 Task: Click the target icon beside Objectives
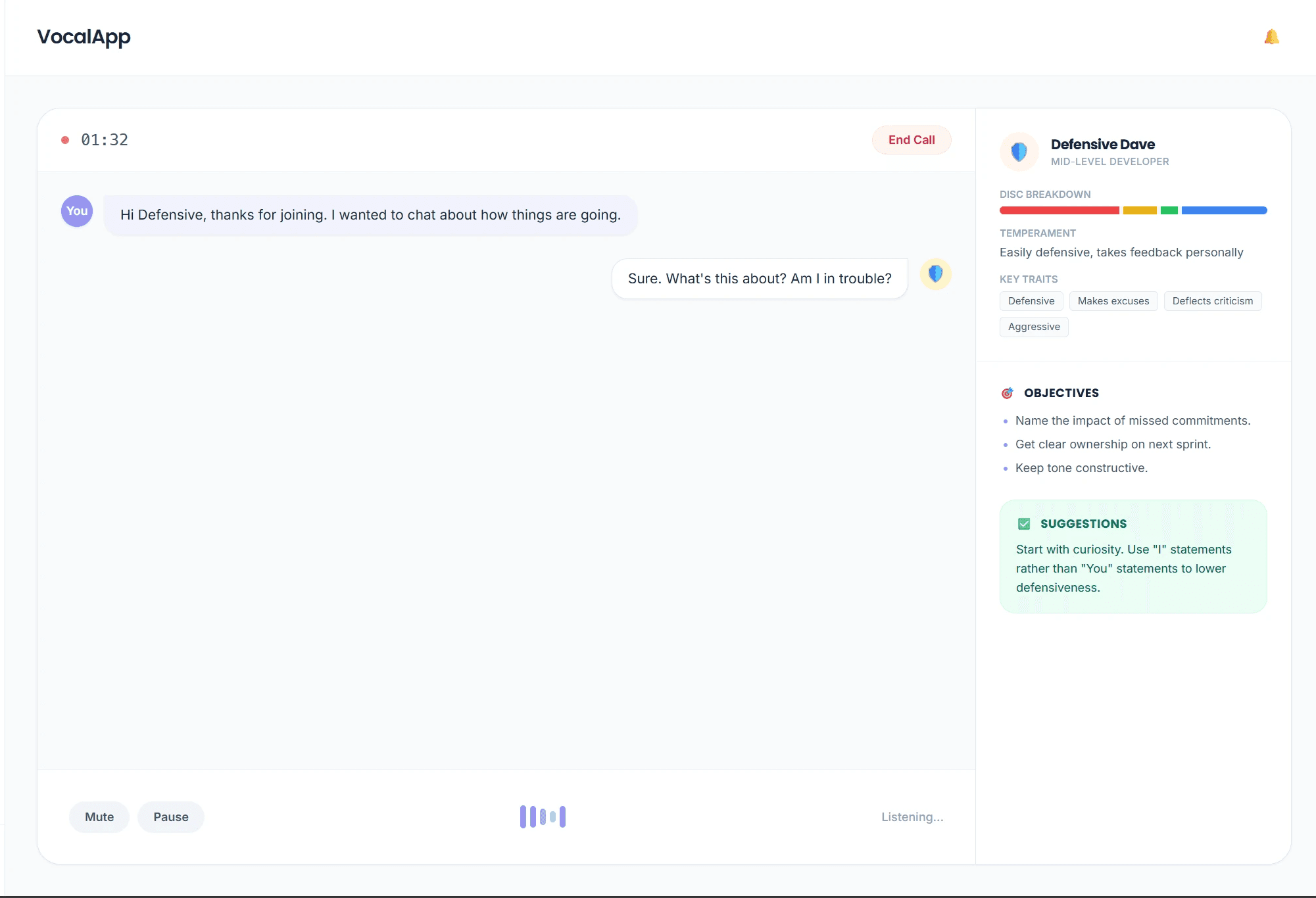click(x=1007, y=393)
